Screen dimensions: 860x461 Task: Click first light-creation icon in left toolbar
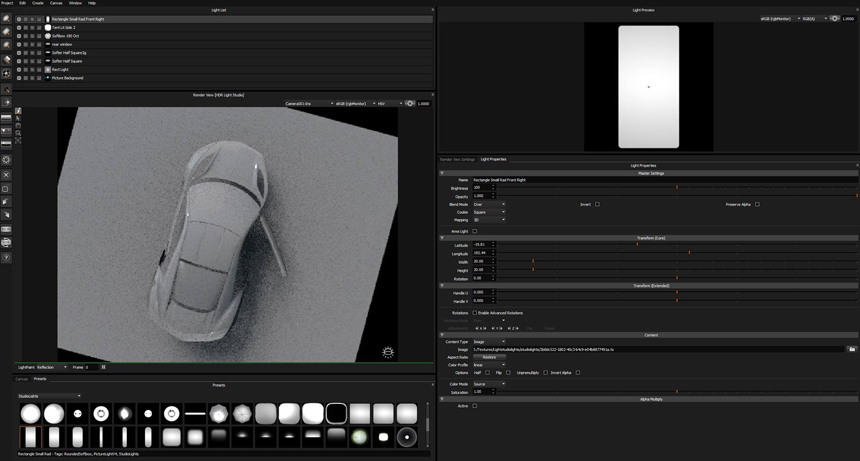click(x=6, y=19)
